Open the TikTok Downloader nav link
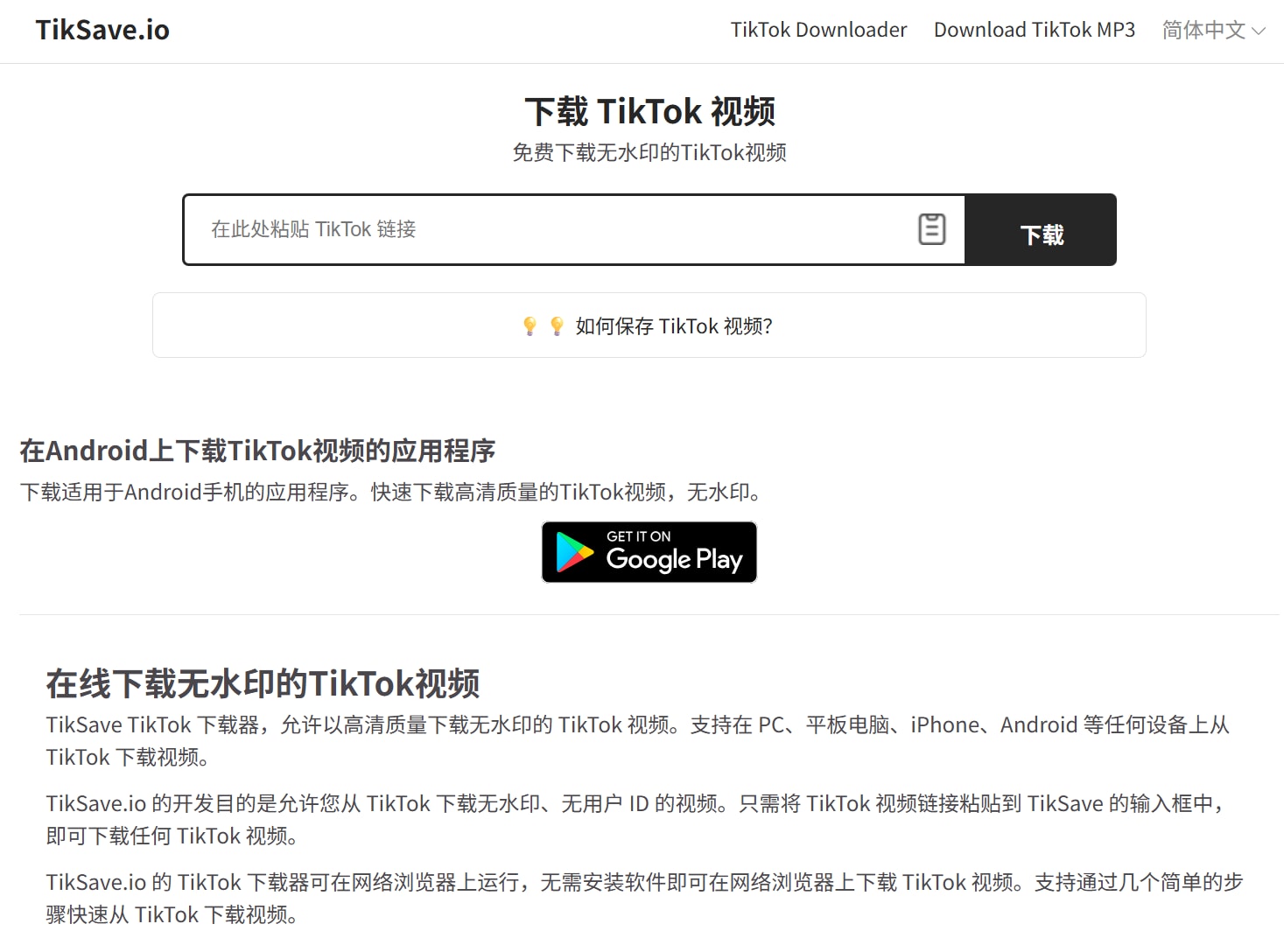 (818, 30)
